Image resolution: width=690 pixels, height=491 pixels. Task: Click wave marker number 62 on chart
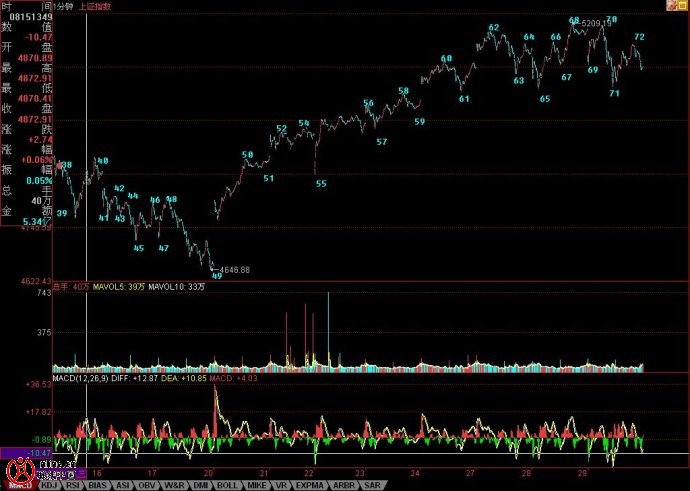click(494, 27)
